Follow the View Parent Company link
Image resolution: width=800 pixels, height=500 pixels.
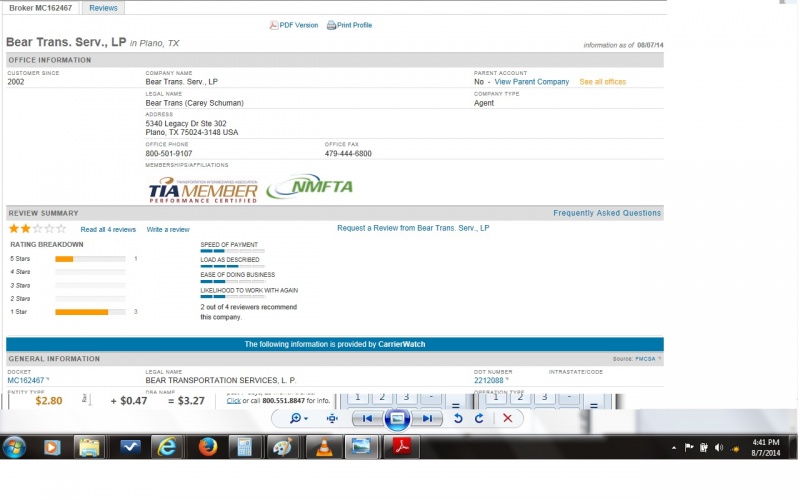click(x=532, y=82)
